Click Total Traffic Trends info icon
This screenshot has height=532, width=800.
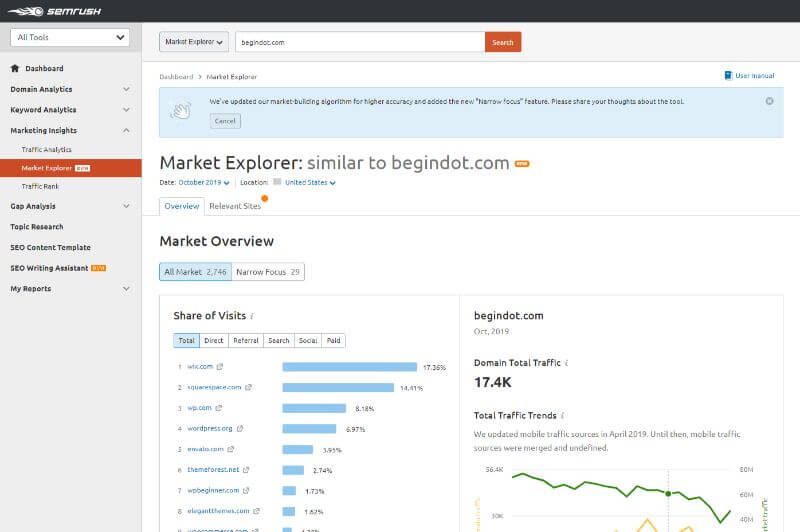[562, 416]
